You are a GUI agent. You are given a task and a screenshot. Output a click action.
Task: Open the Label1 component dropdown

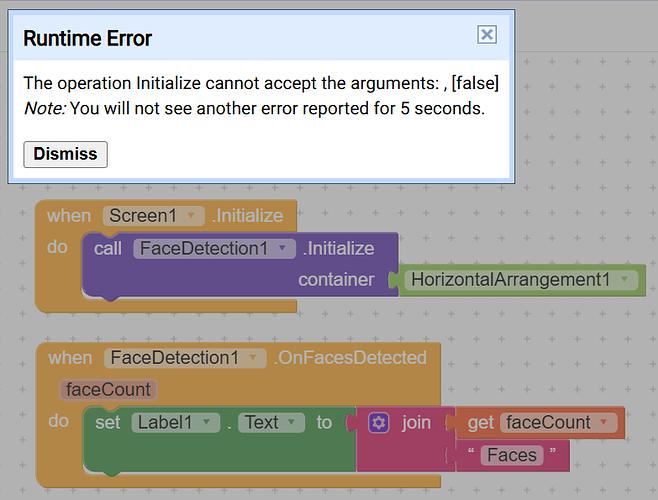(206, 422)
